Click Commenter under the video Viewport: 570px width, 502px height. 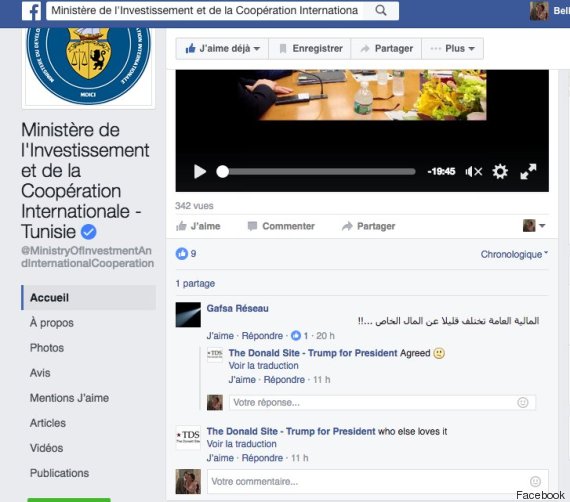(x=281, y=226)
